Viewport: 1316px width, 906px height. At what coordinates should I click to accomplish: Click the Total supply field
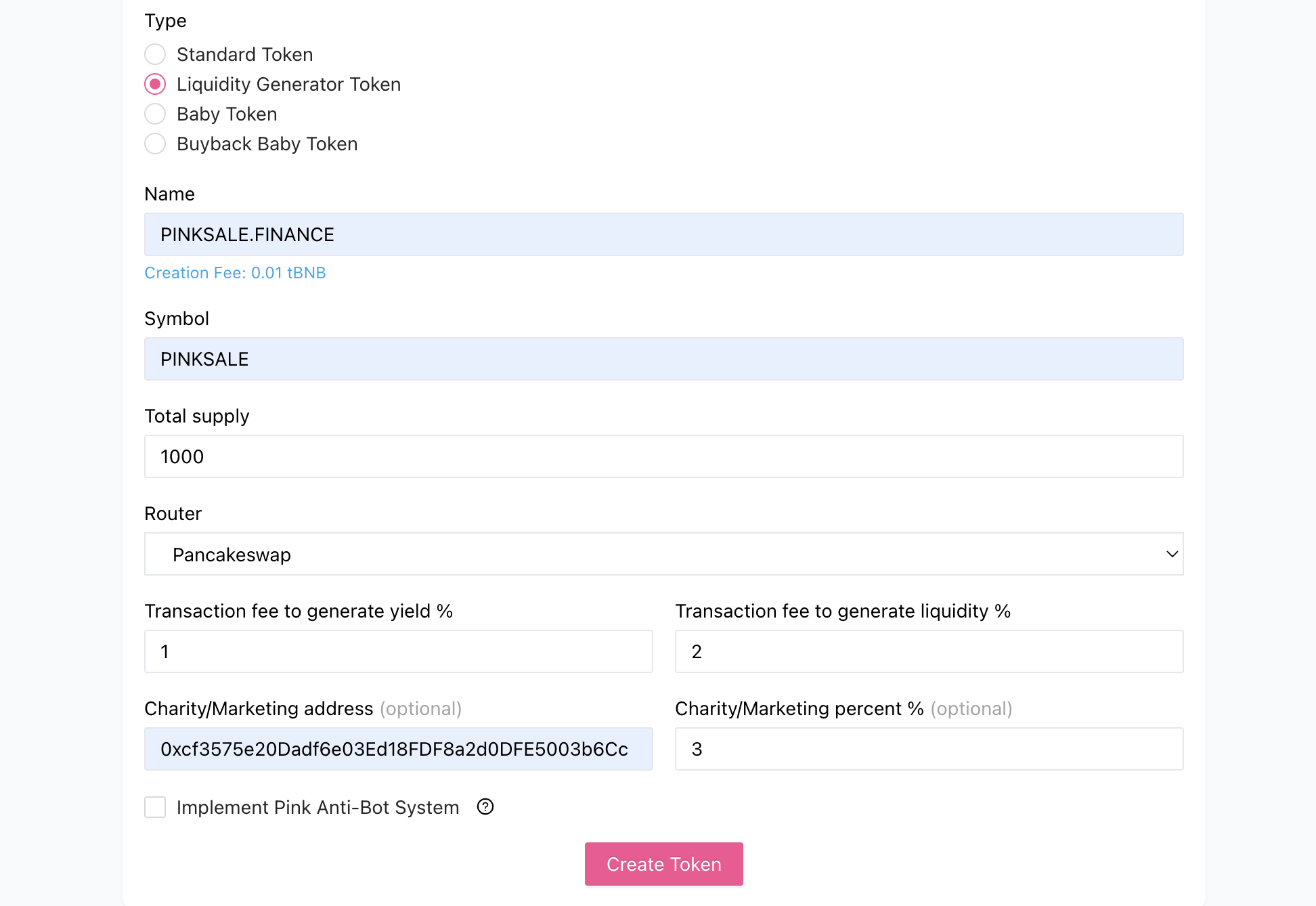[x=663, y=456]
